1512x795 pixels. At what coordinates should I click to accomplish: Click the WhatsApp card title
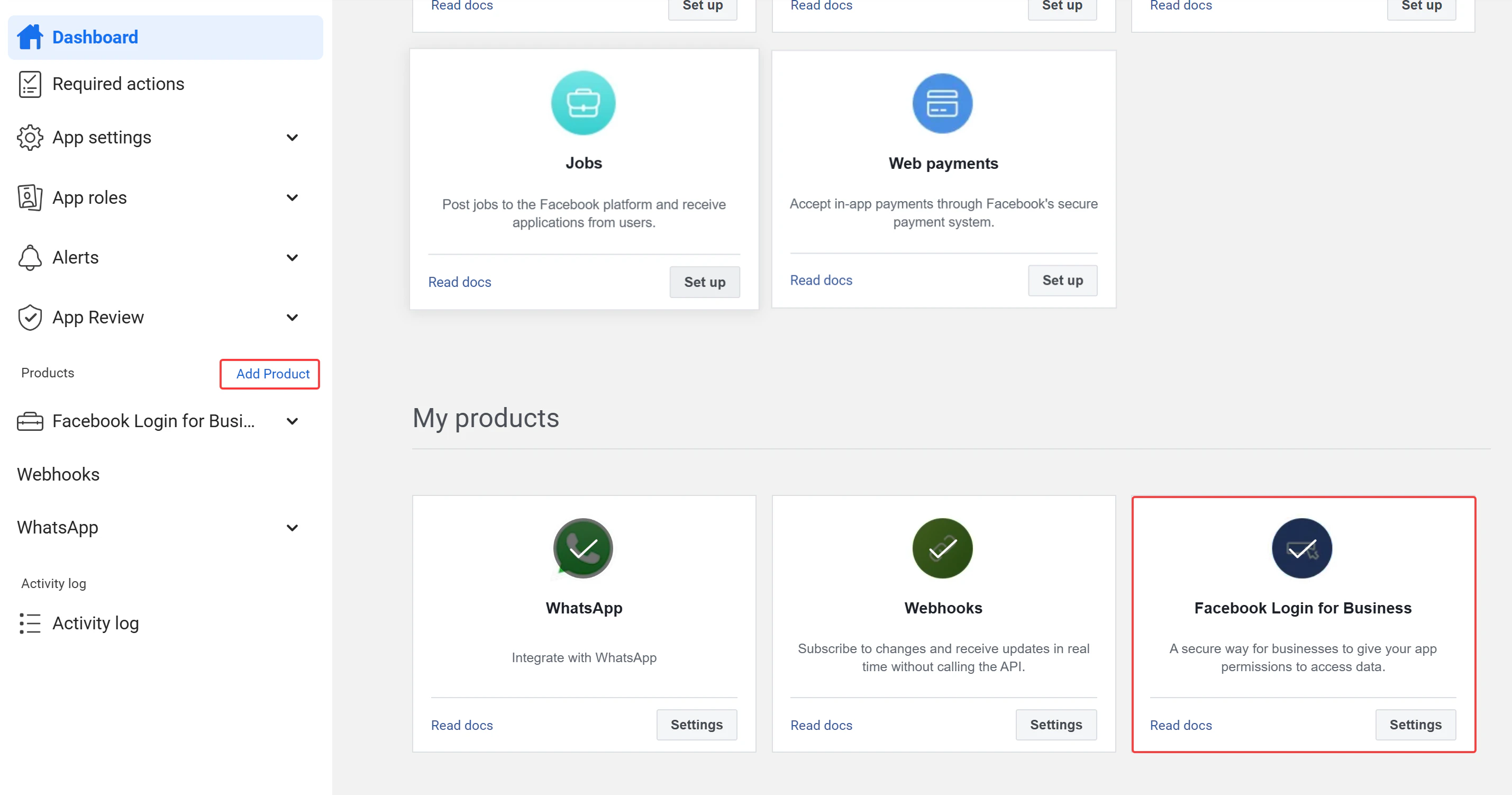click(584, 608)
